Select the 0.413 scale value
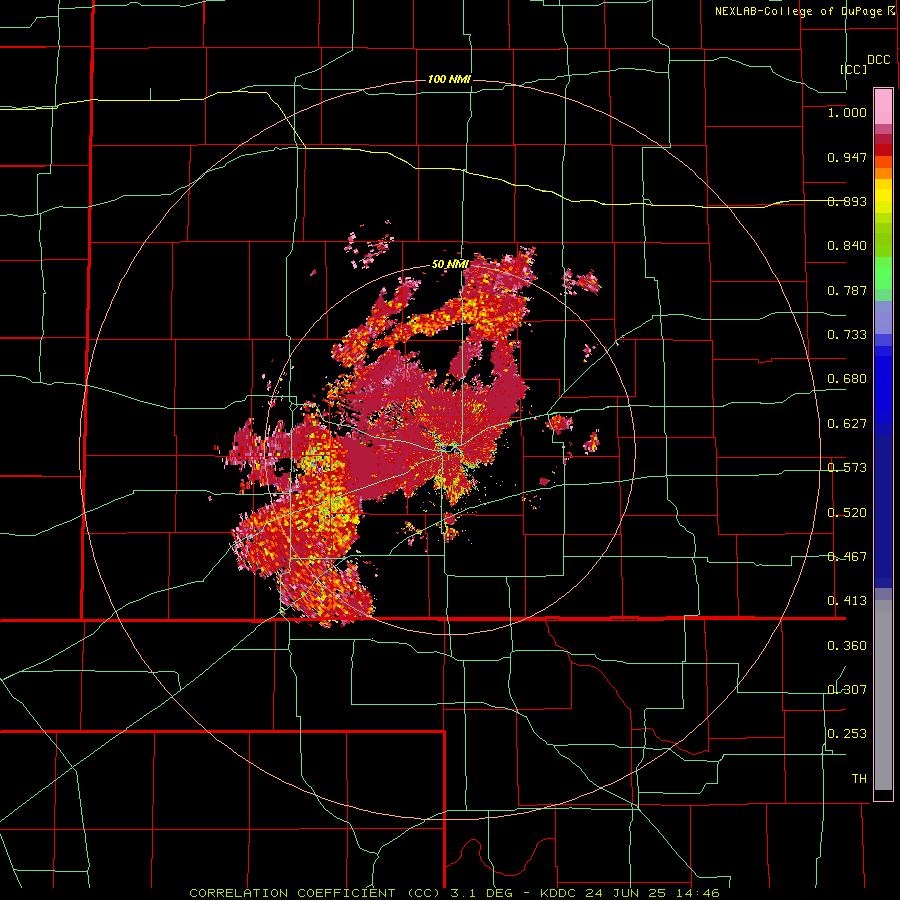This screenshot has width=900, height=900. click(x=847, y=601)
